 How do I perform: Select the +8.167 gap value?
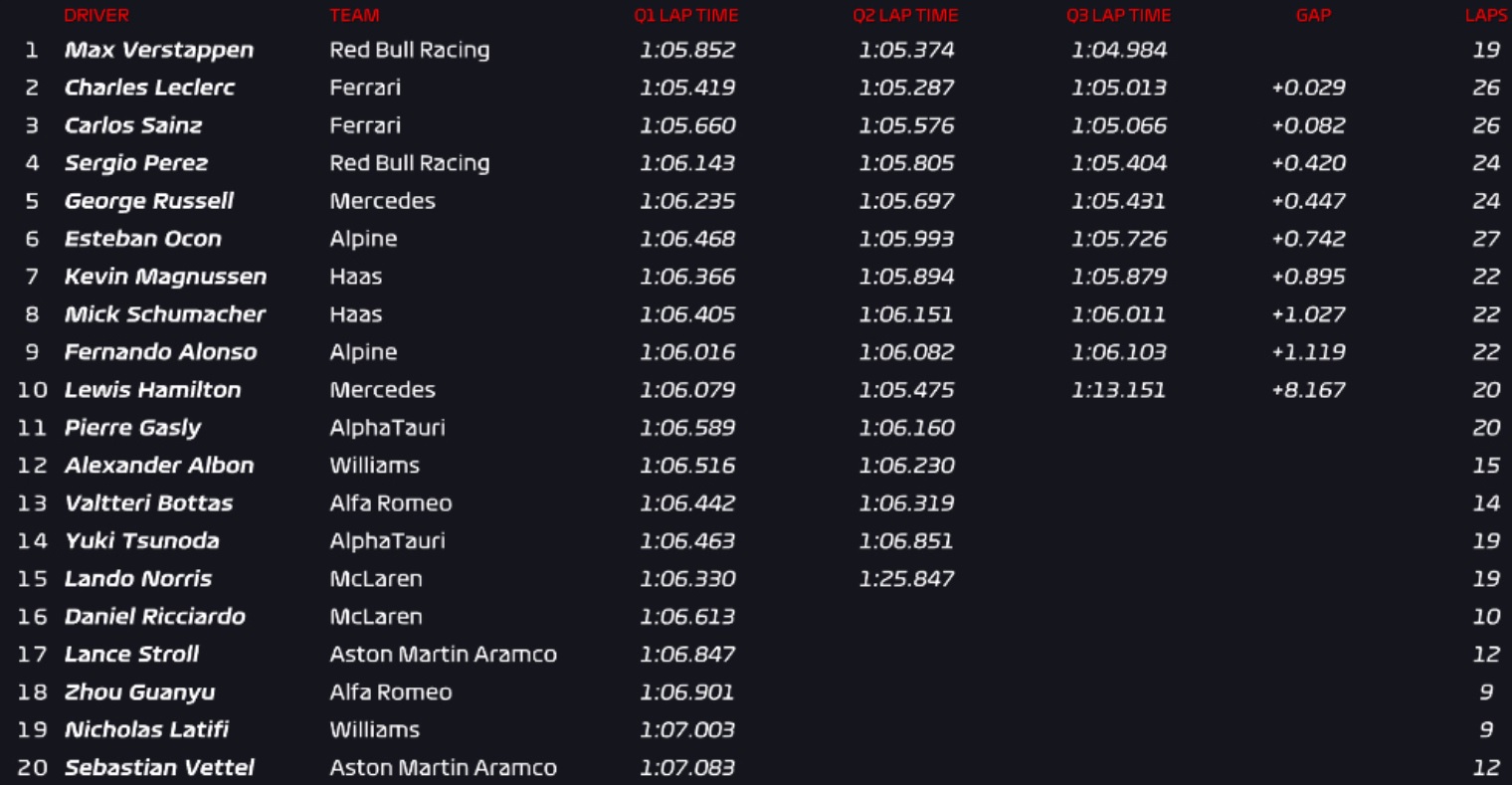click(x=1308, y=390)
